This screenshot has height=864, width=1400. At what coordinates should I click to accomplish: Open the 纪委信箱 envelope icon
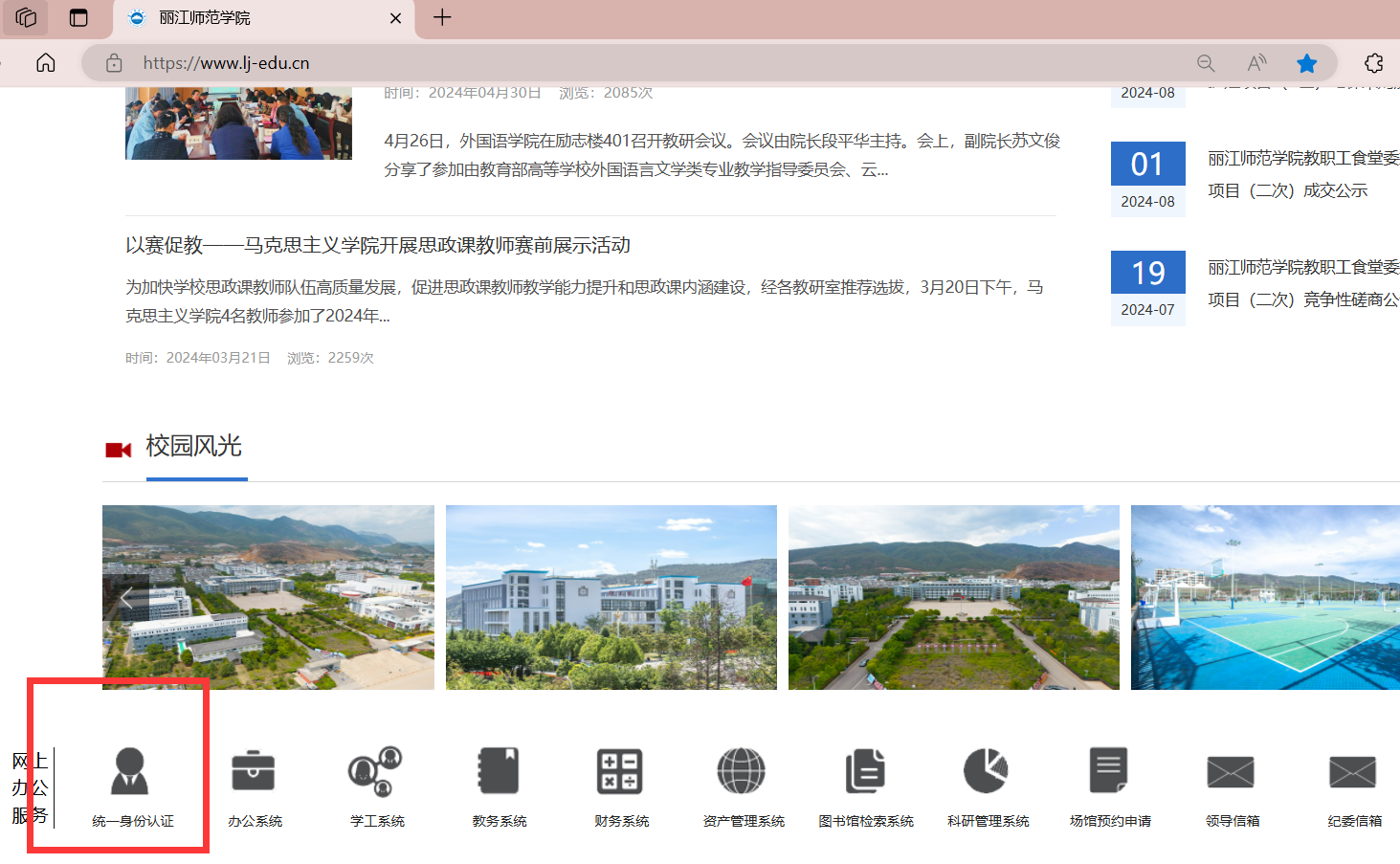(1353, 772)
